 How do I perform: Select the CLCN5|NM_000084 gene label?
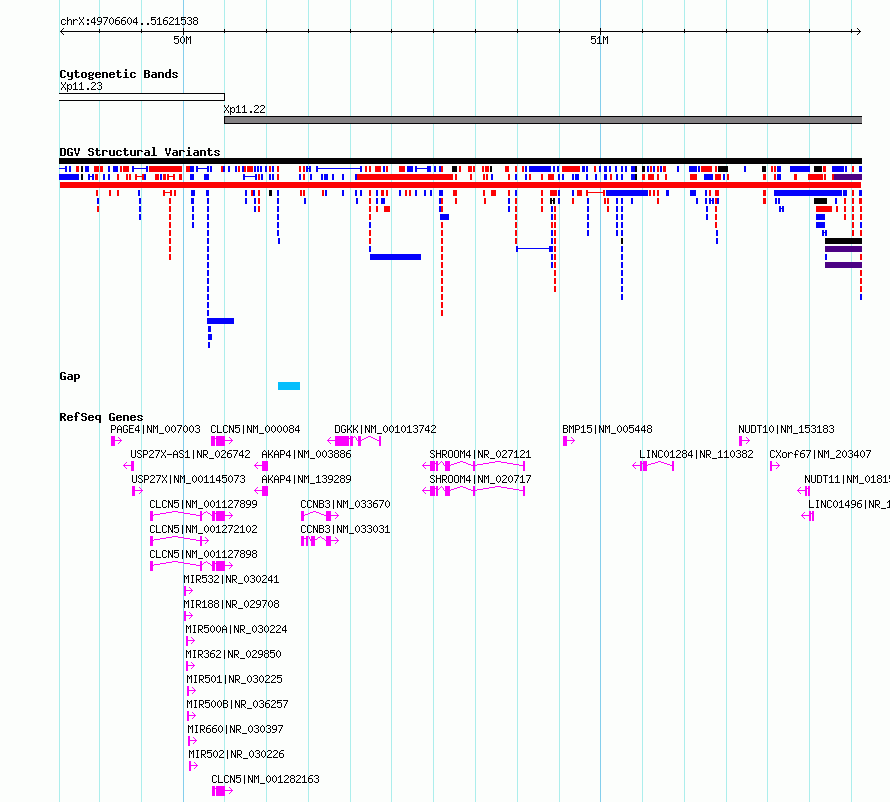point(255,429)
